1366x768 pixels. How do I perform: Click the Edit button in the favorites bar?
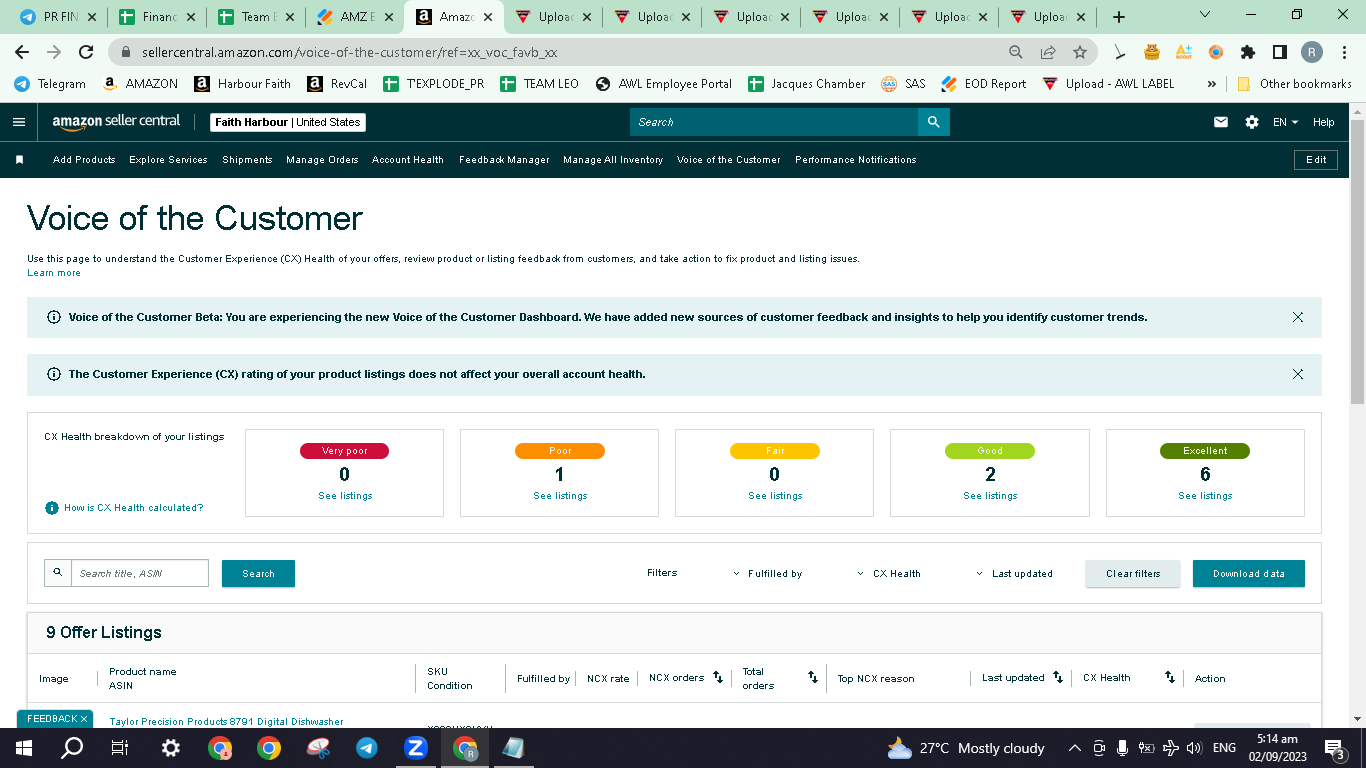(1316, 160)
